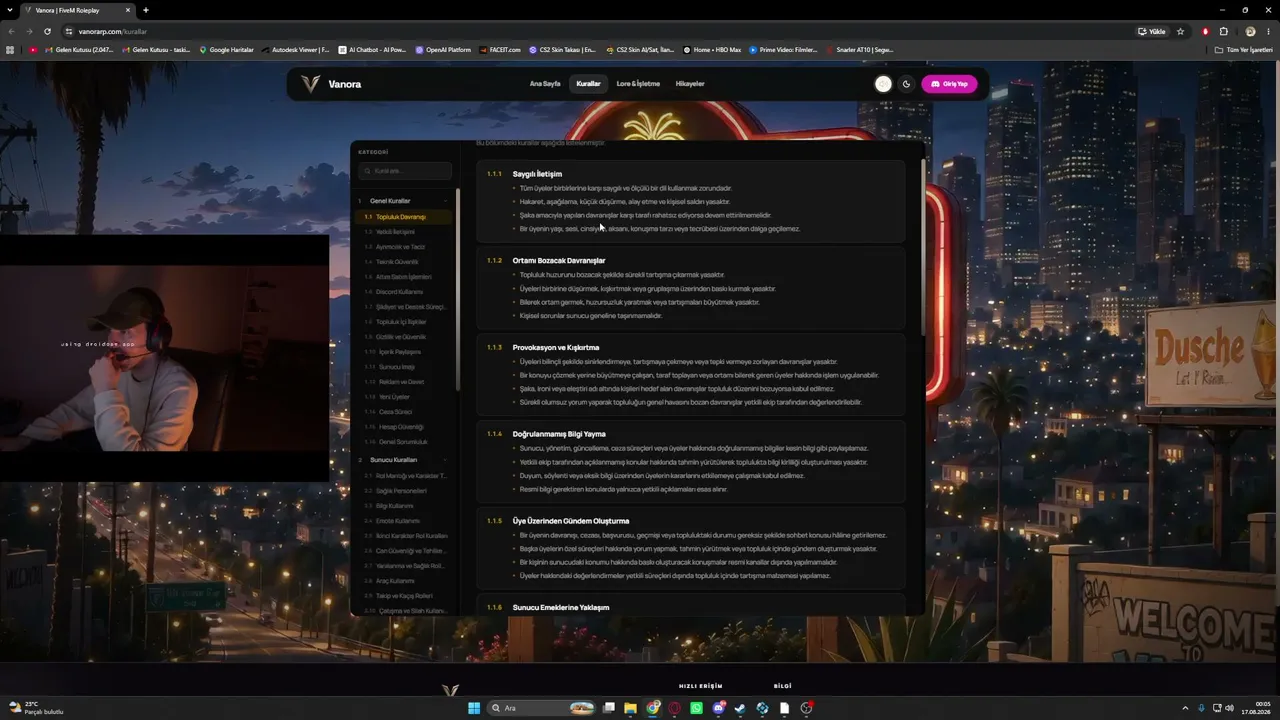
Task: Open Araç Kullanımı sidebar entry
Action: [x=394, y=581]
